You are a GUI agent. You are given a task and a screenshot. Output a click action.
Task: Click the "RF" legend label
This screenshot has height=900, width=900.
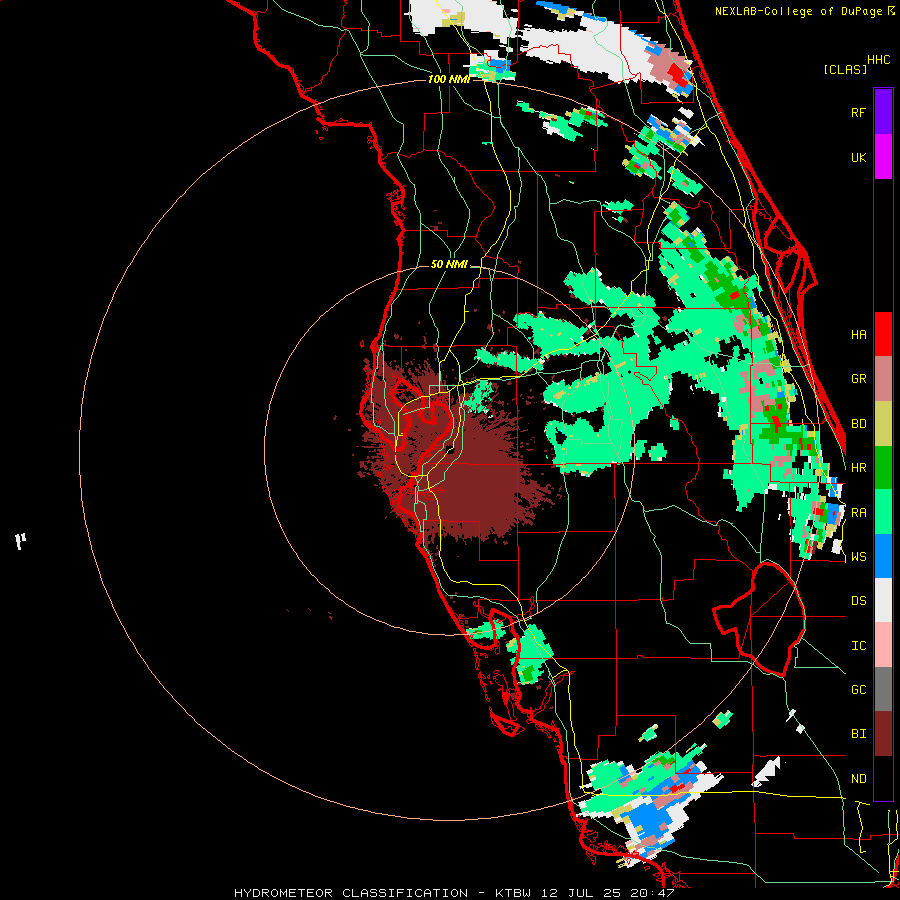coord(858,112)
